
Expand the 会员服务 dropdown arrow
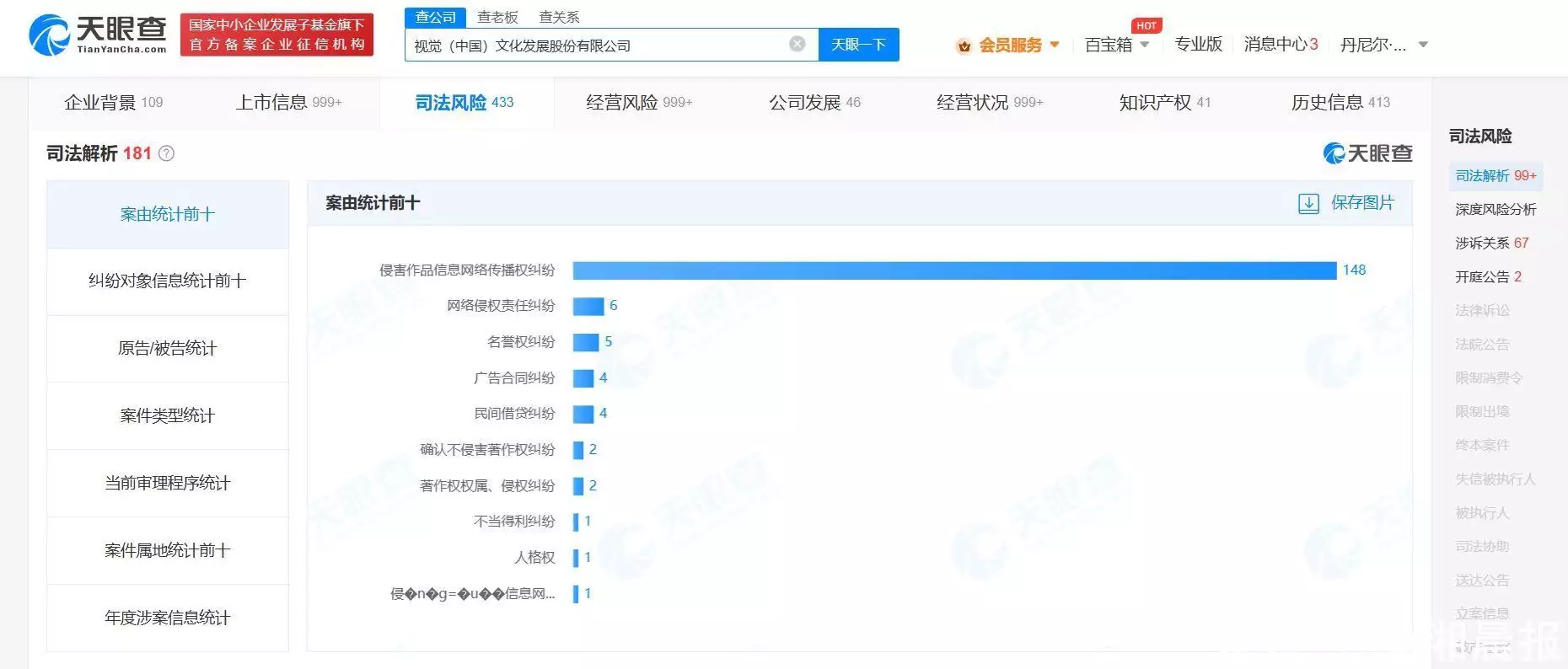(1055, 45)
